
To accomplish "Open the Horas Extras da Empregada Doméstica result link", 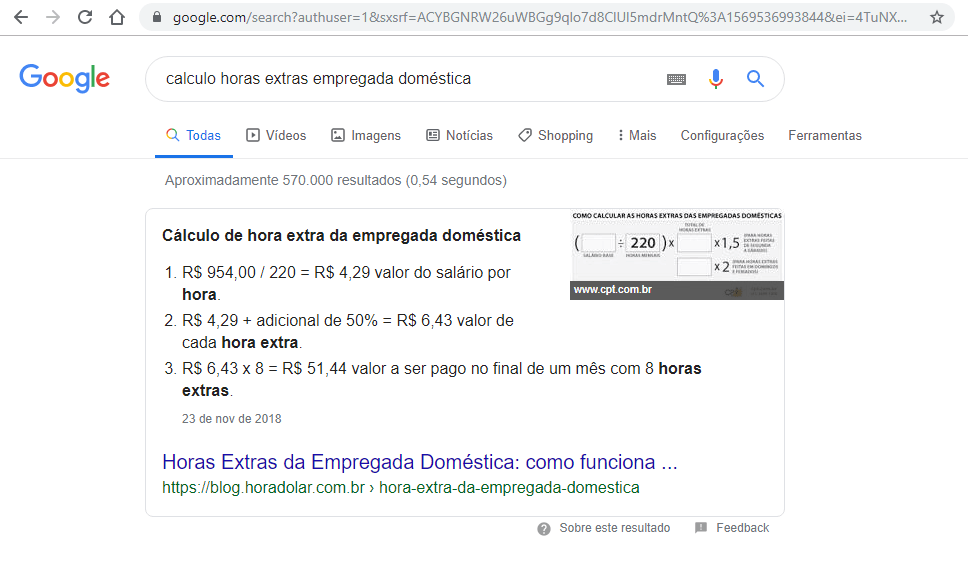I will 420,462.
